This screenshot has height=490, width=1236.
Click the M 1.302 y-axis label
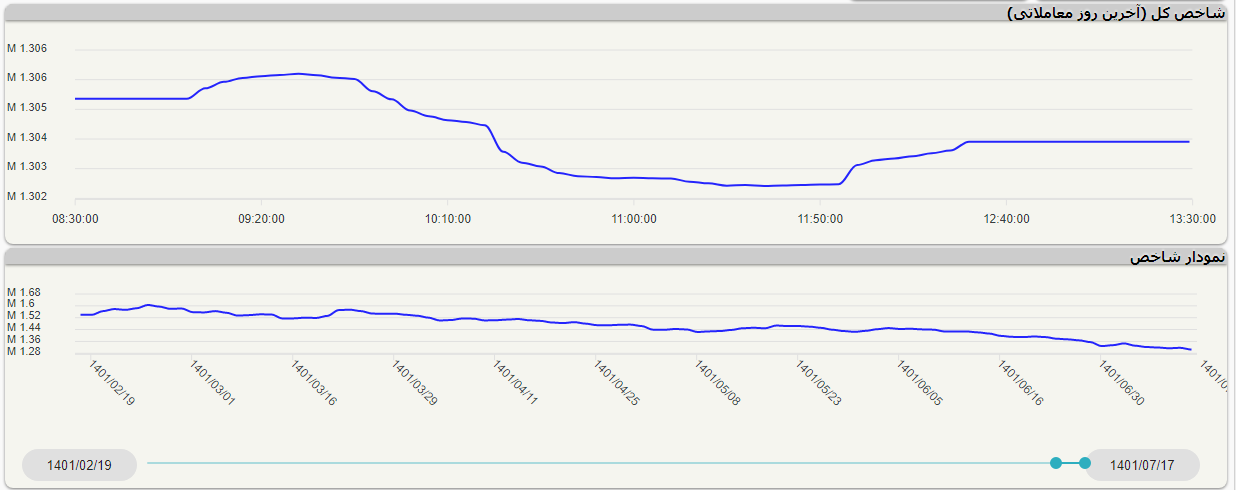27,196
